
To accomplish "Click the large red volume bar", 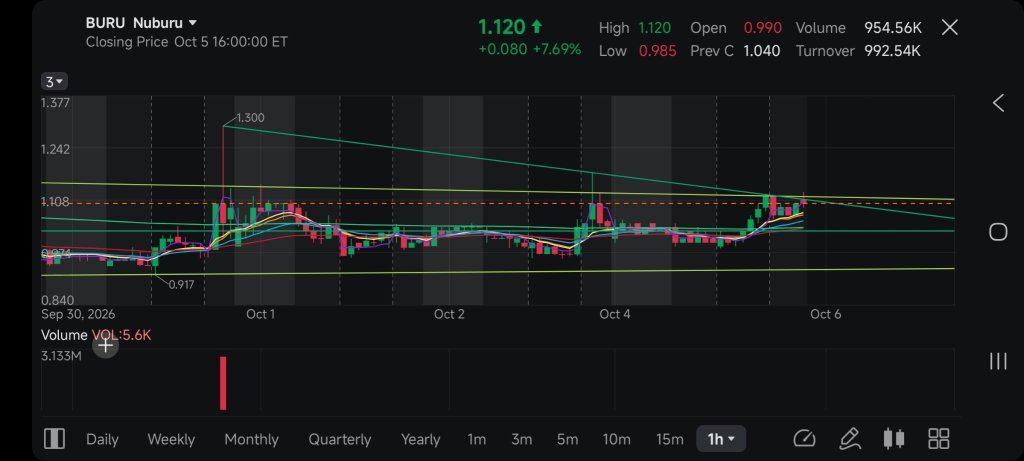I will pos(223,383).
